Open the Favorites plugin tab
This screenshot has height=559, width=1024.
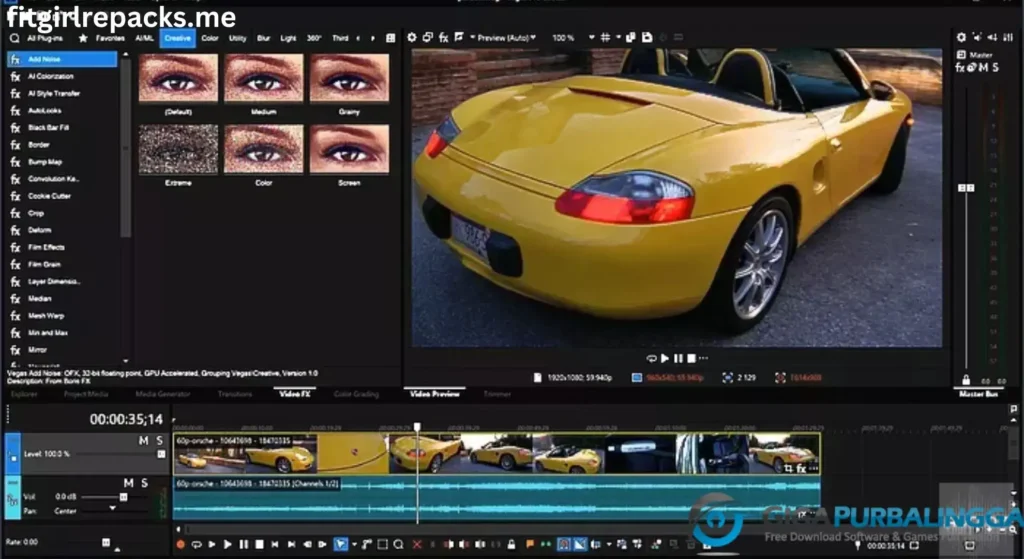point(110,39)
